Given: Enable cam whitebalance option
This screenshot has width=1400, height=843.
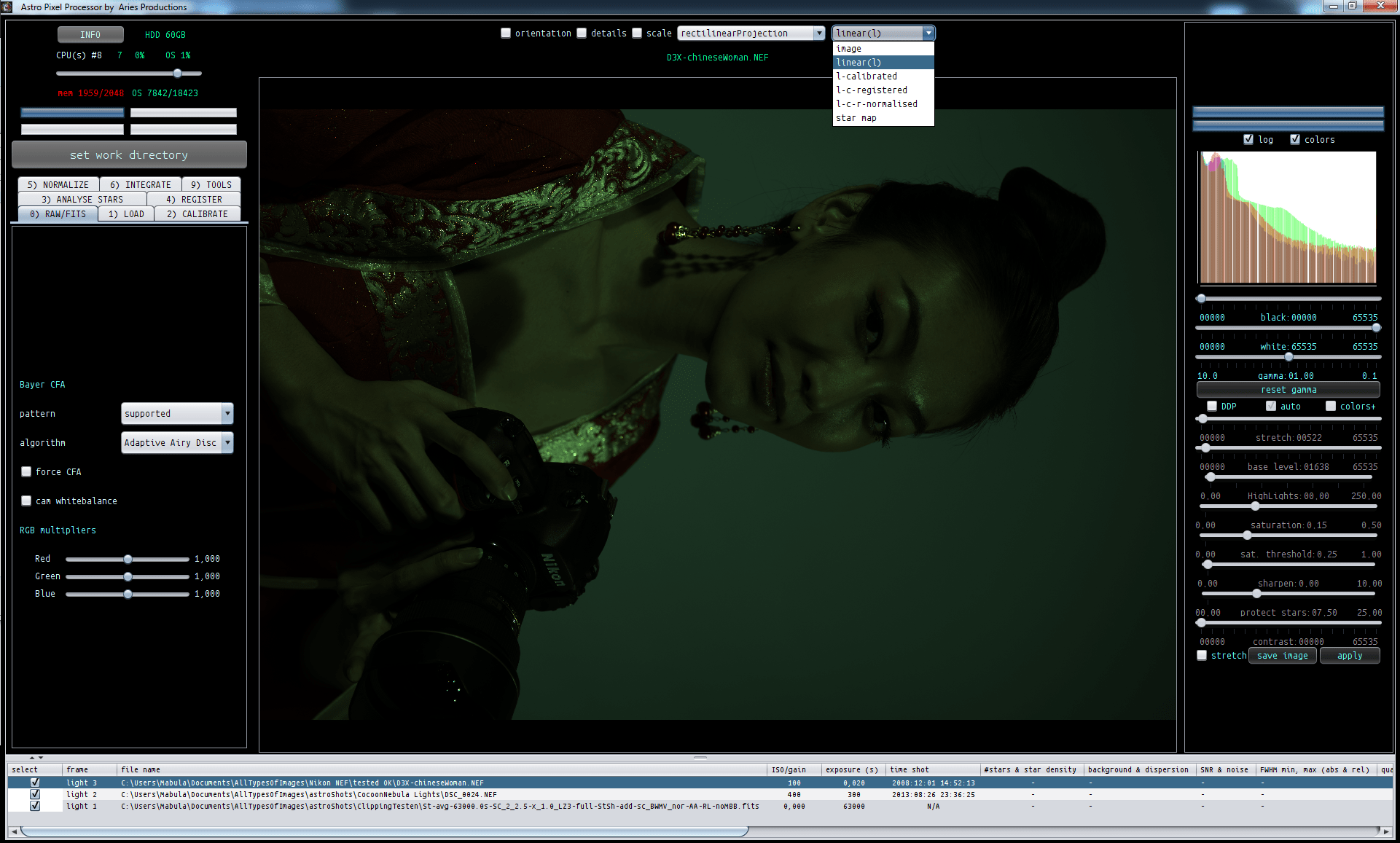Looking at the screenshot, I should 27,501.
